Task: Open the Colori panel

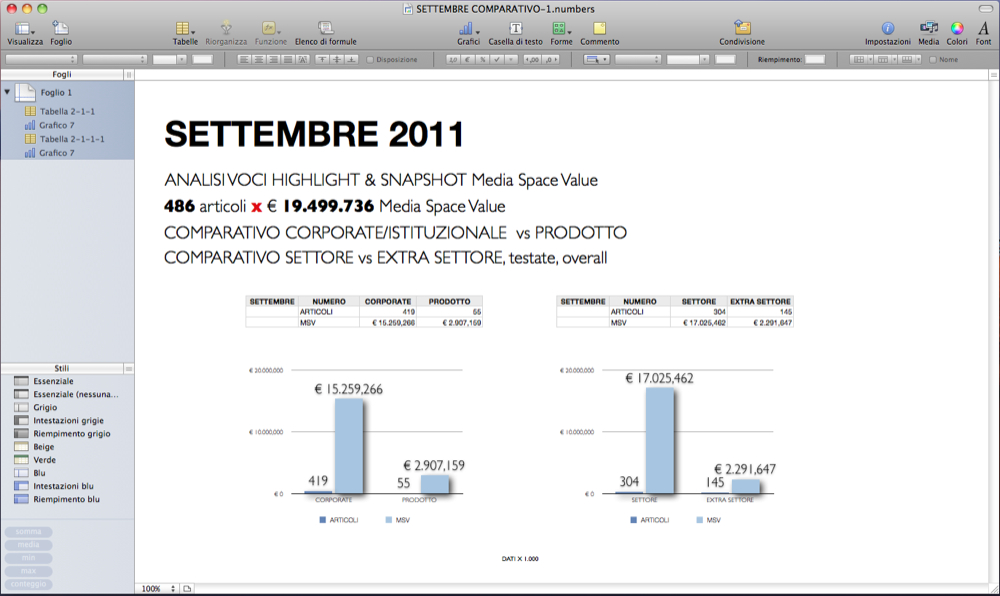Action: point(956,29)
